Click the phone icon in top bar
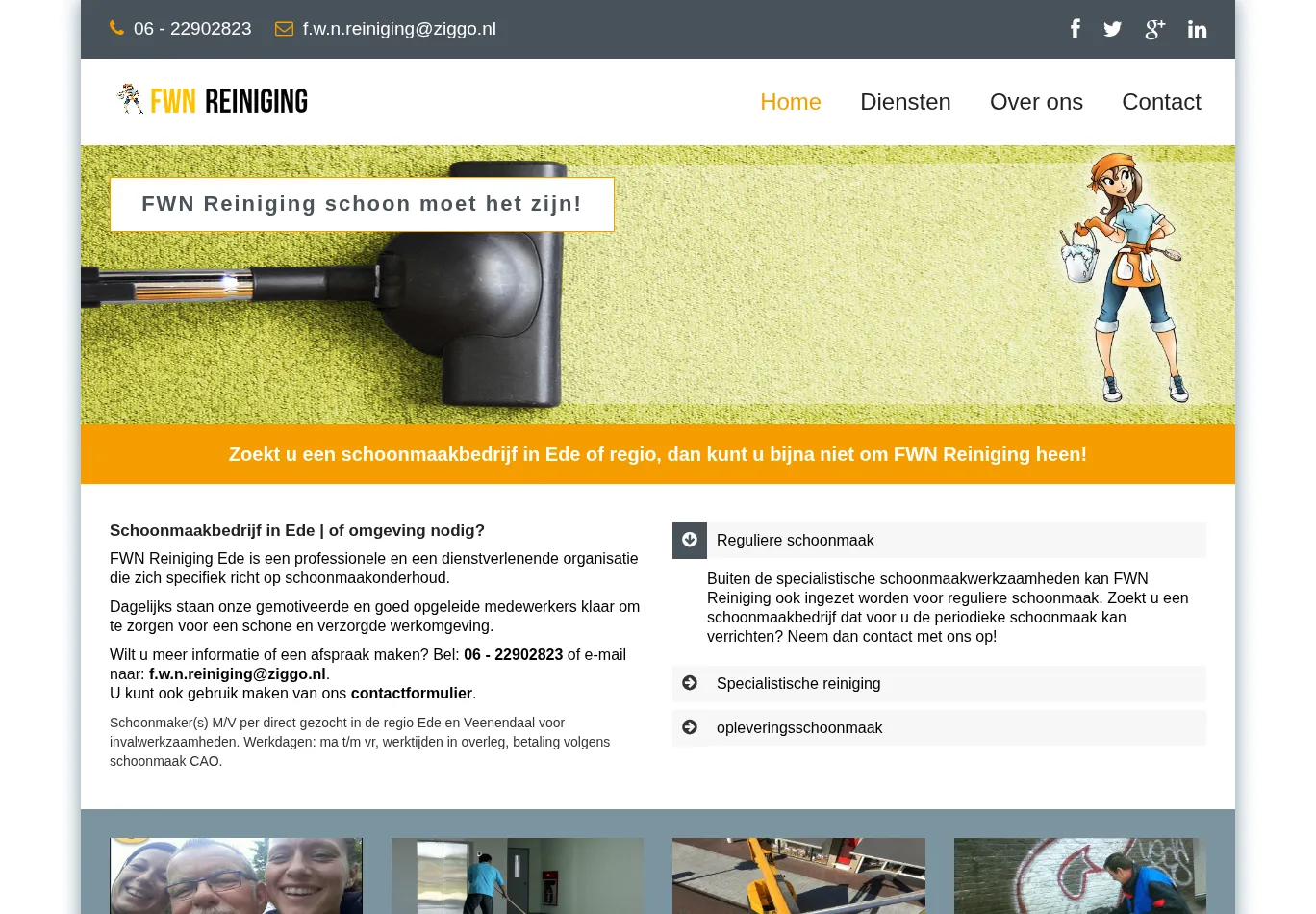 (x=117, y=28)
